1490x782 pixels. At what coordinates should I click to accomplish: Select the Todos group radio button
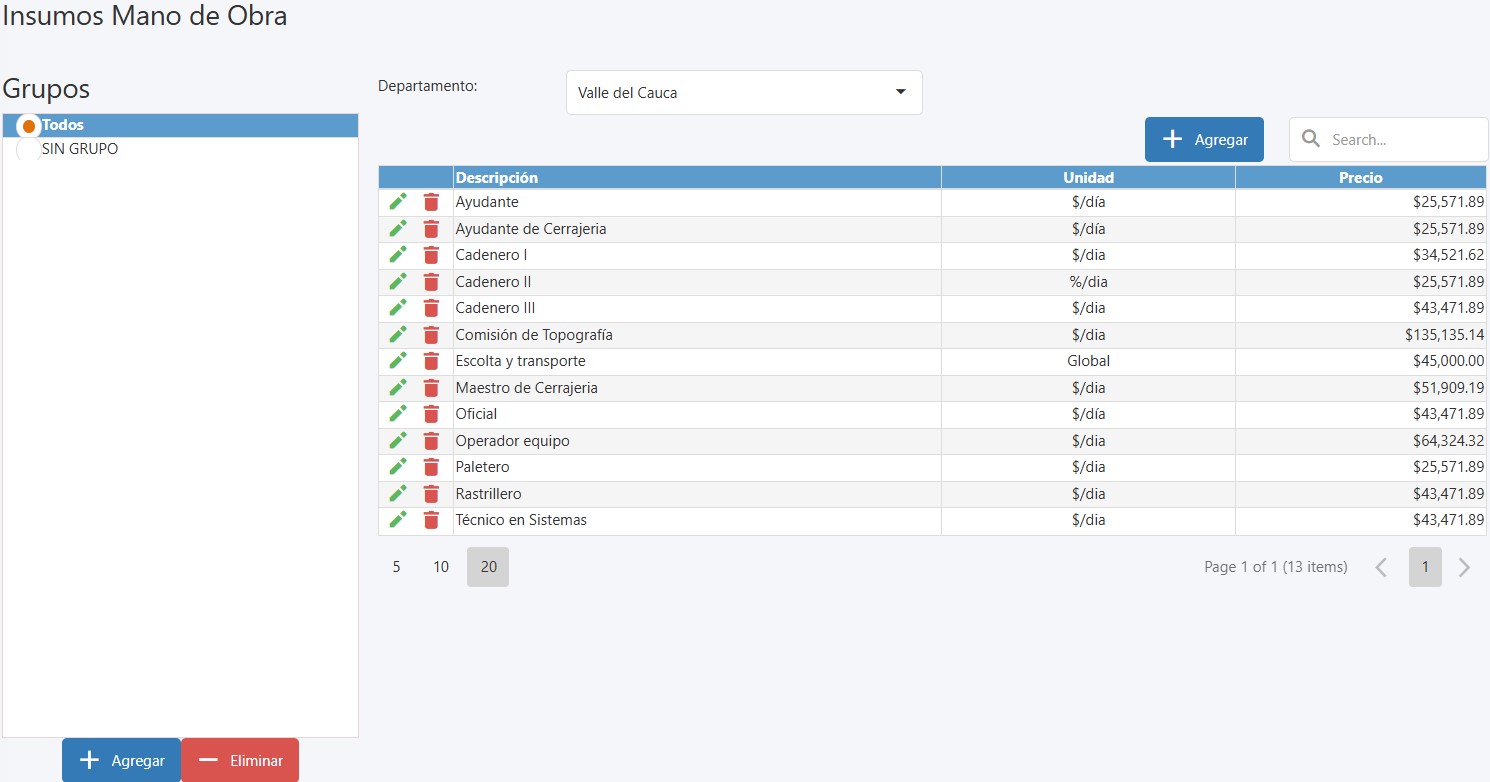(29, 126)
